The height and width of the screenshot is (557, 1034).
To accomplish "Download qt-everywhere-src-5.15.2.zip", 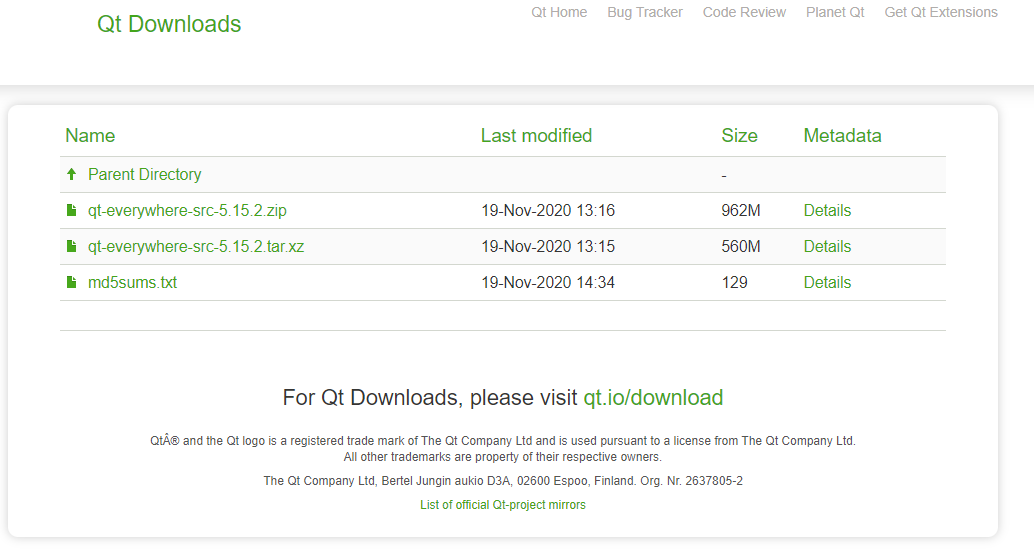I will click(187, 211).
